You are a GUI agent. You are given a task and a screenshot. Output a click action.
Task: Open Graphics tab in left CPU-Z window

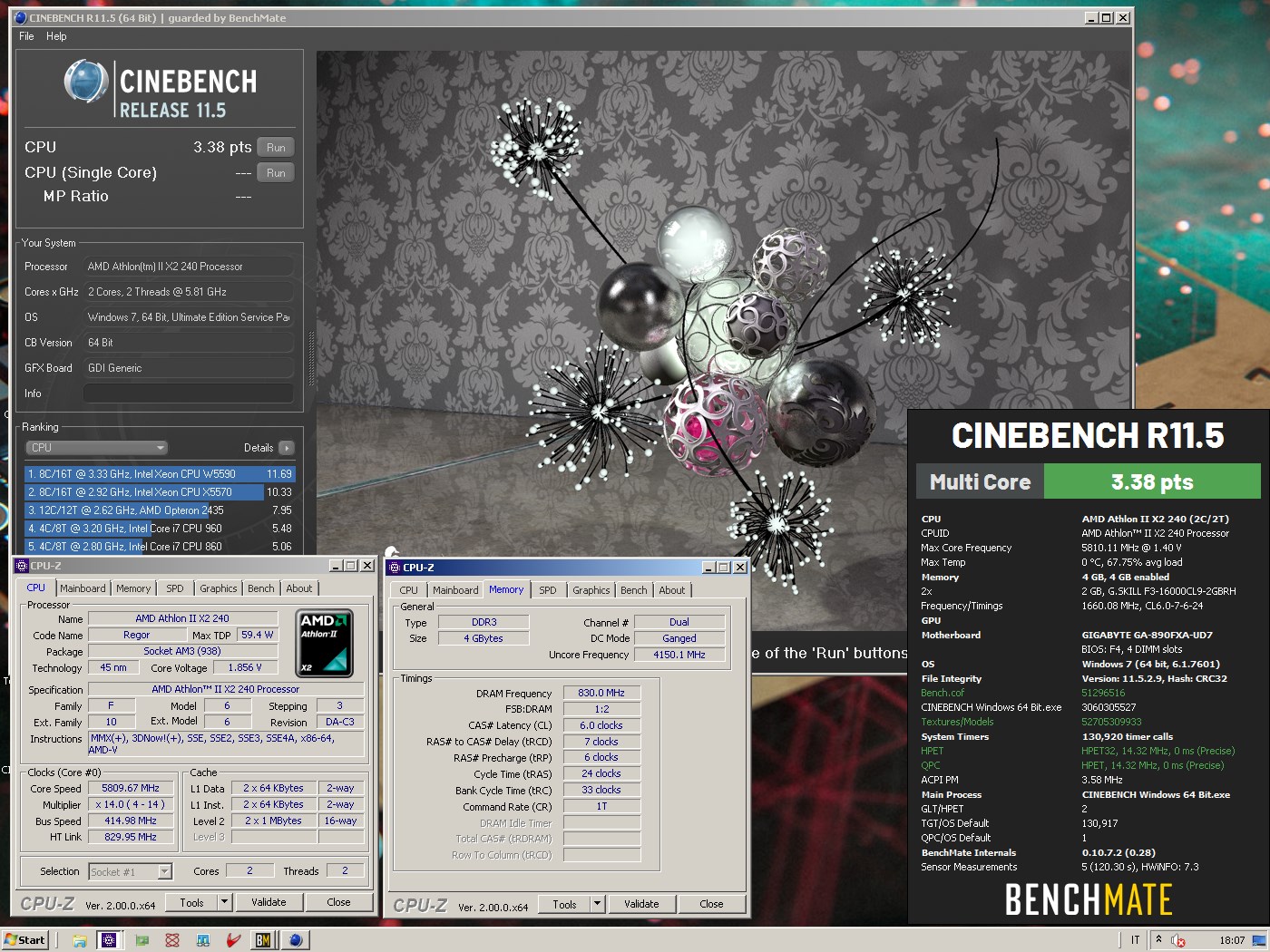pyautogui.click(x=219, y=588)
